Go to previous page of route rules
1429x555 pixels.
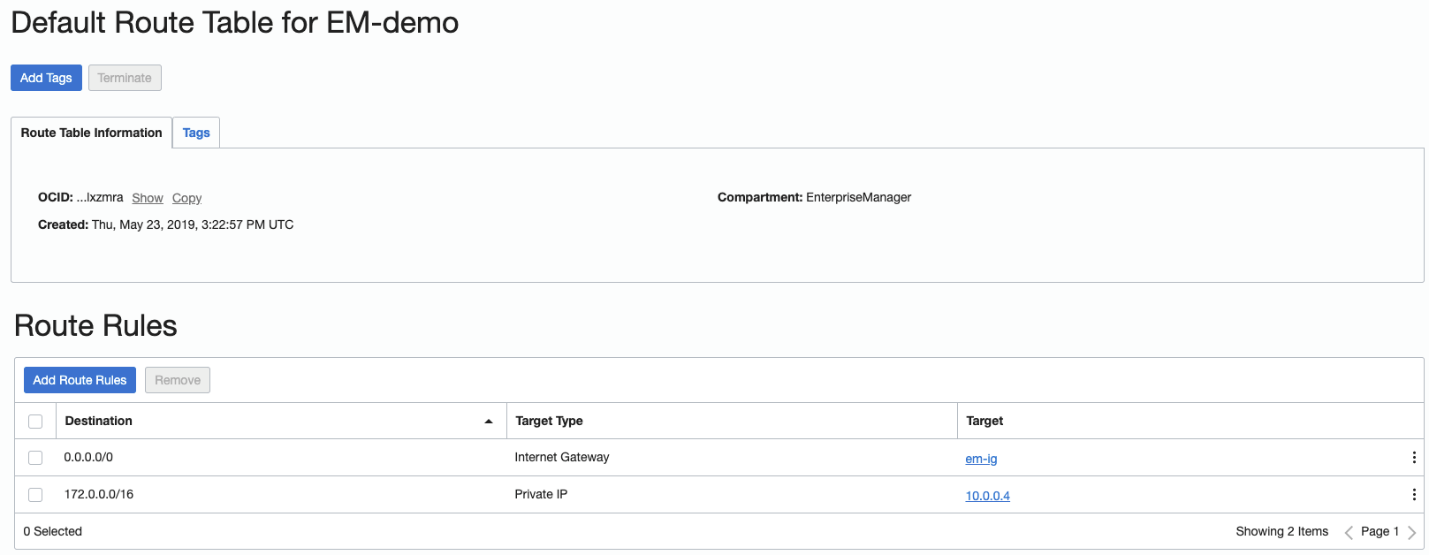pos(1348,532)
